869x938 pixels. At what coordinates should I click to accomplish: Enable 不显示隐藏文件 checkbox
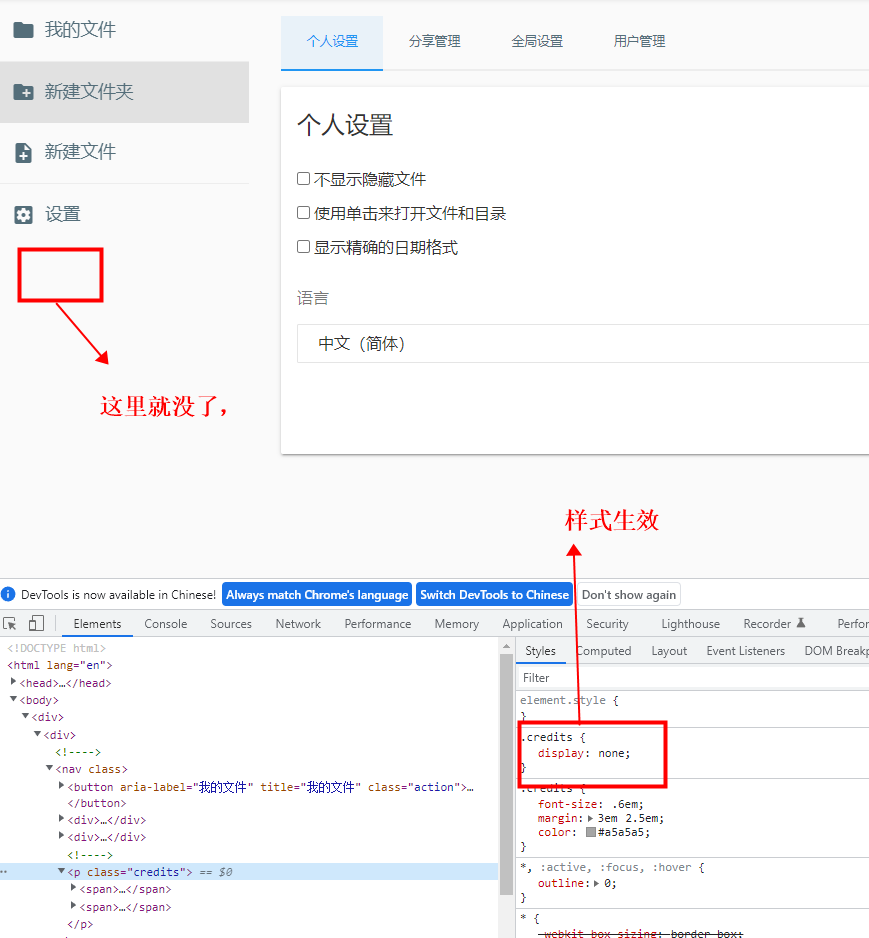(303, 178)
